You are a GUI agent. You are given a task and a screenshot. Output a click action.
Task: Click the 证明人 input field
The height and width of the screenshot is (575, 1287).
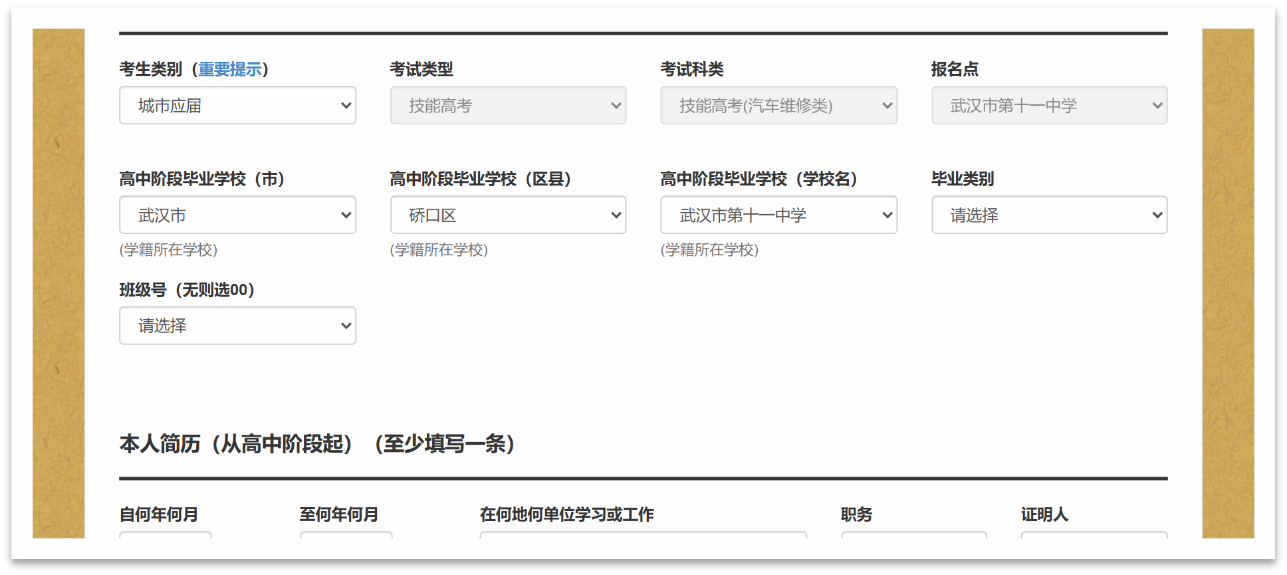tap(1094, 537)
